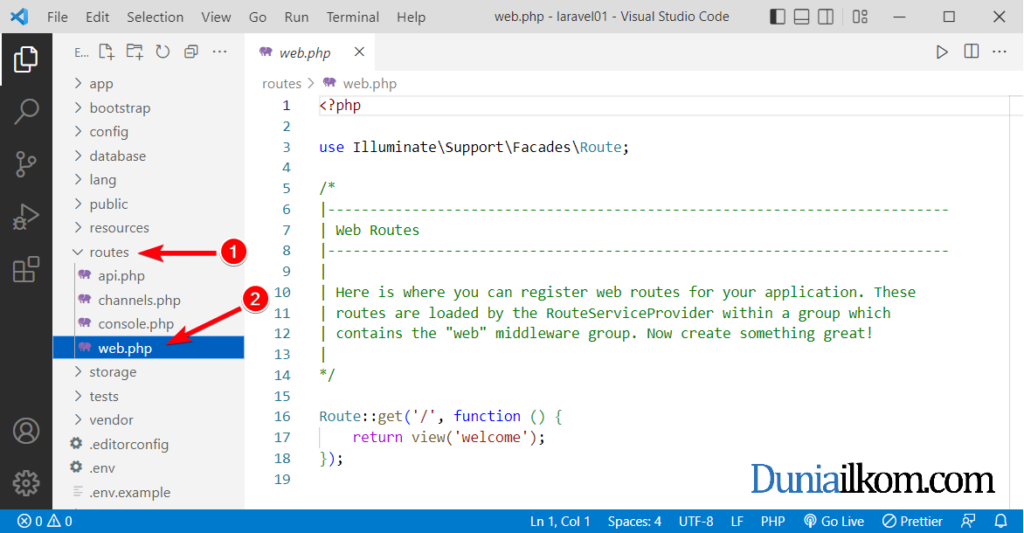The height and width of the screenshot is (533, 1024).
Task: Collapse all folders in explorer
Action: (191, 52)
